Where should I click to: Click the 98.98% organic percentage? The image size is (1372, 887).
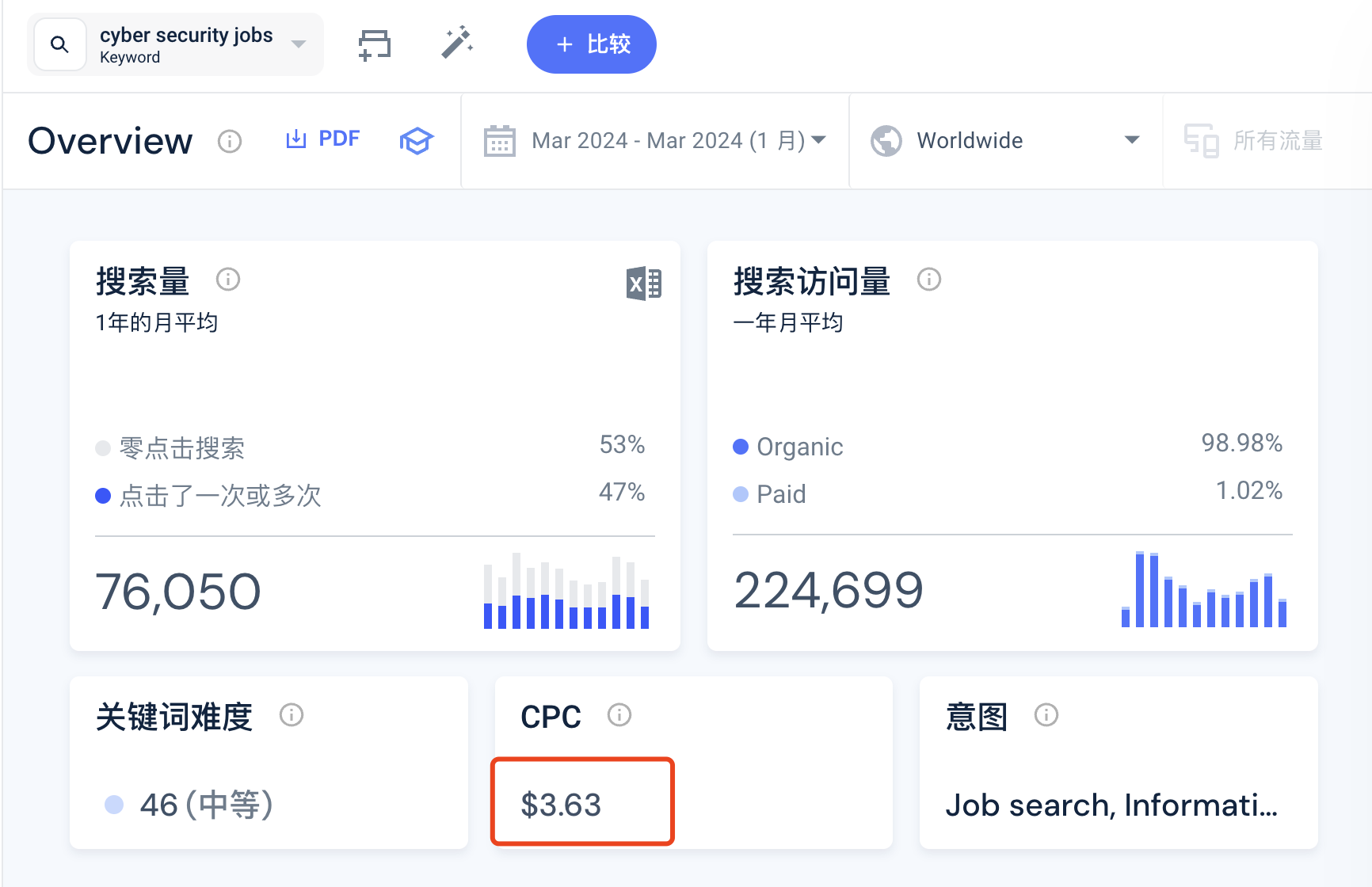pyautogui.click(x=1241, y=443)
